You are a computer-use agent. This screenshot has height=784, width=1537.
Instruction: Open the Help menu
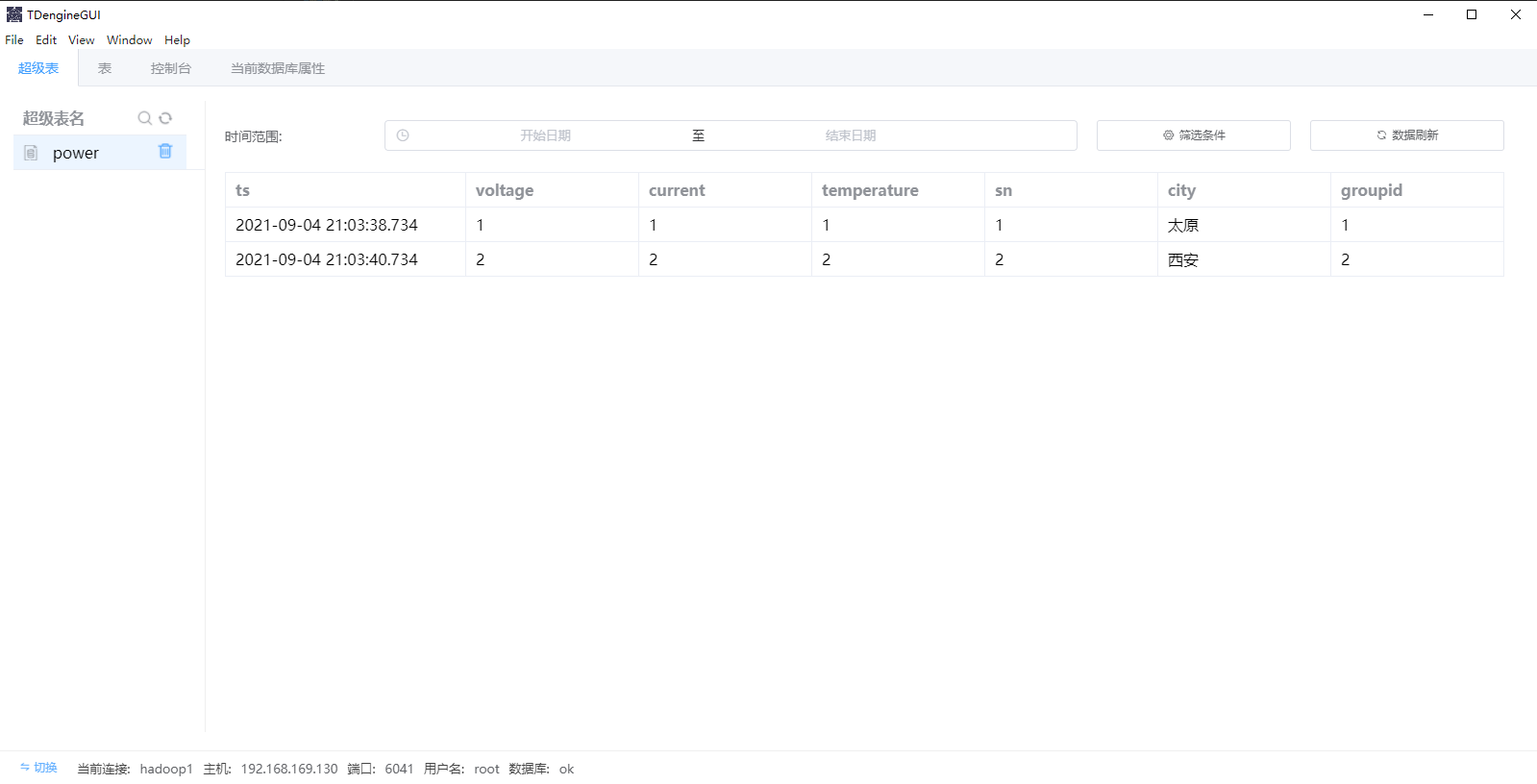177,39
